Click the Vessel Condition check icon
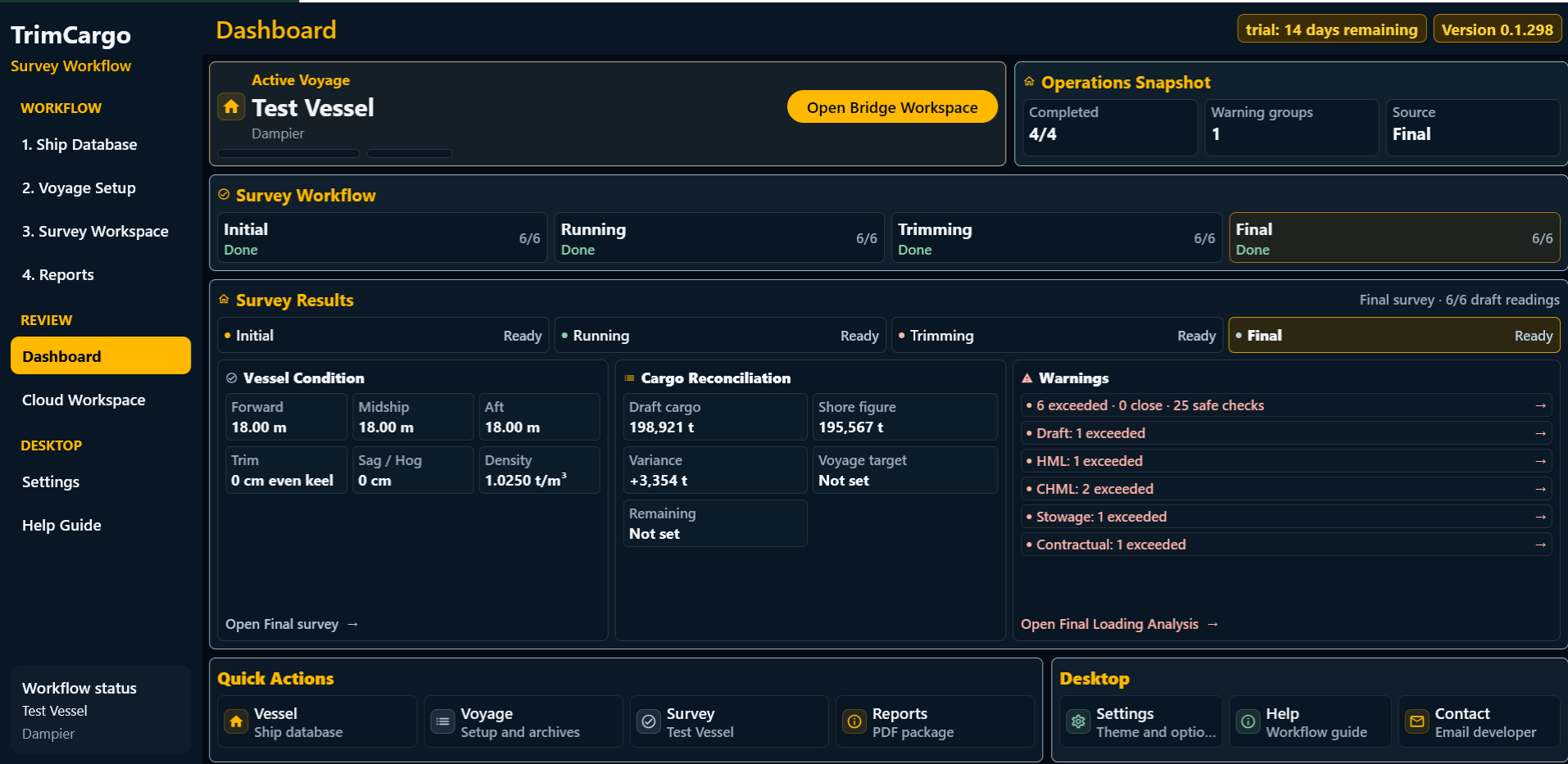Viewport: 1568px width, 764px height. [232, 378]
